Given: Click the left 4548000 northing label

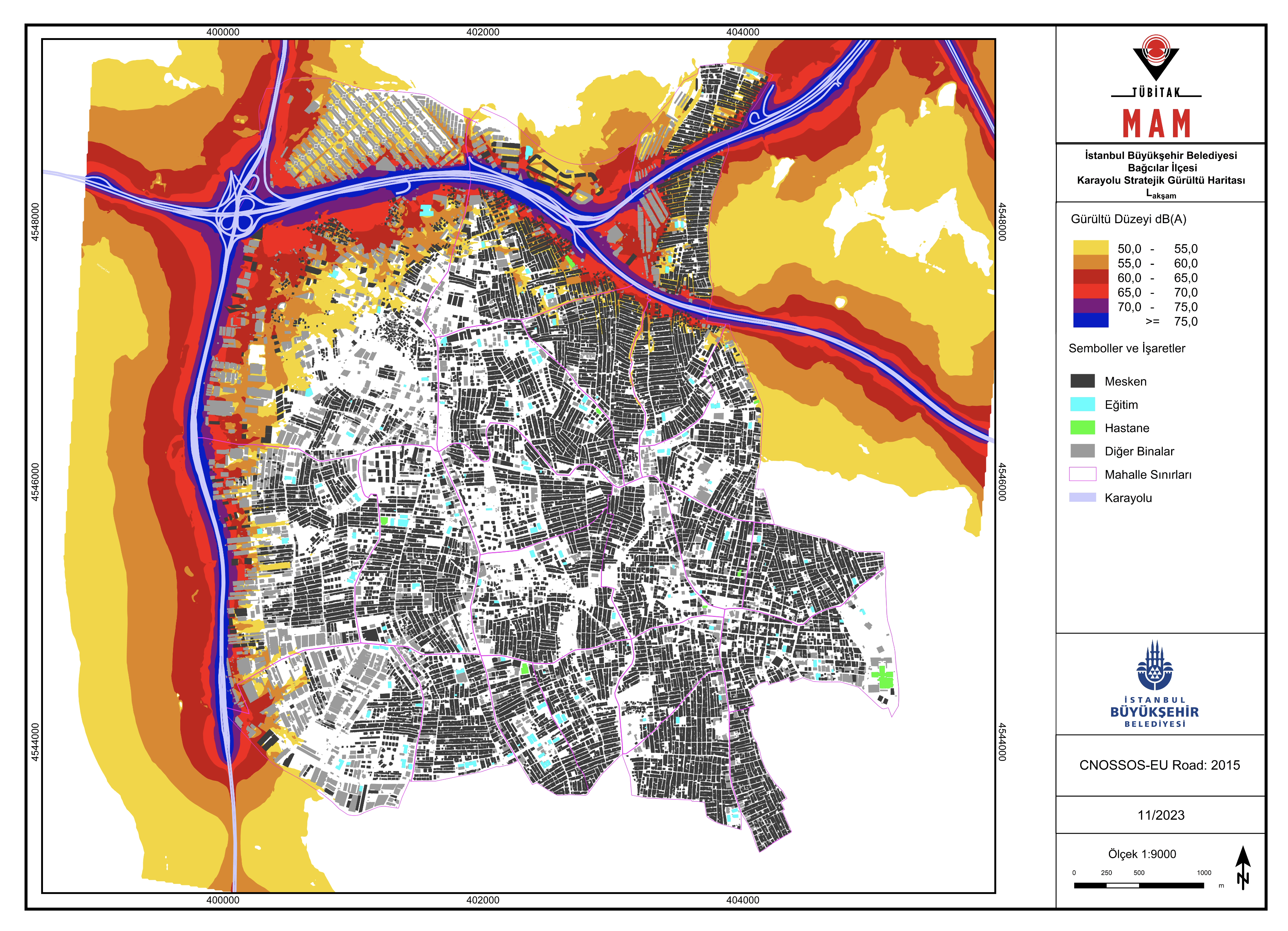Looking at the screenshot, I should pos(35,222).
